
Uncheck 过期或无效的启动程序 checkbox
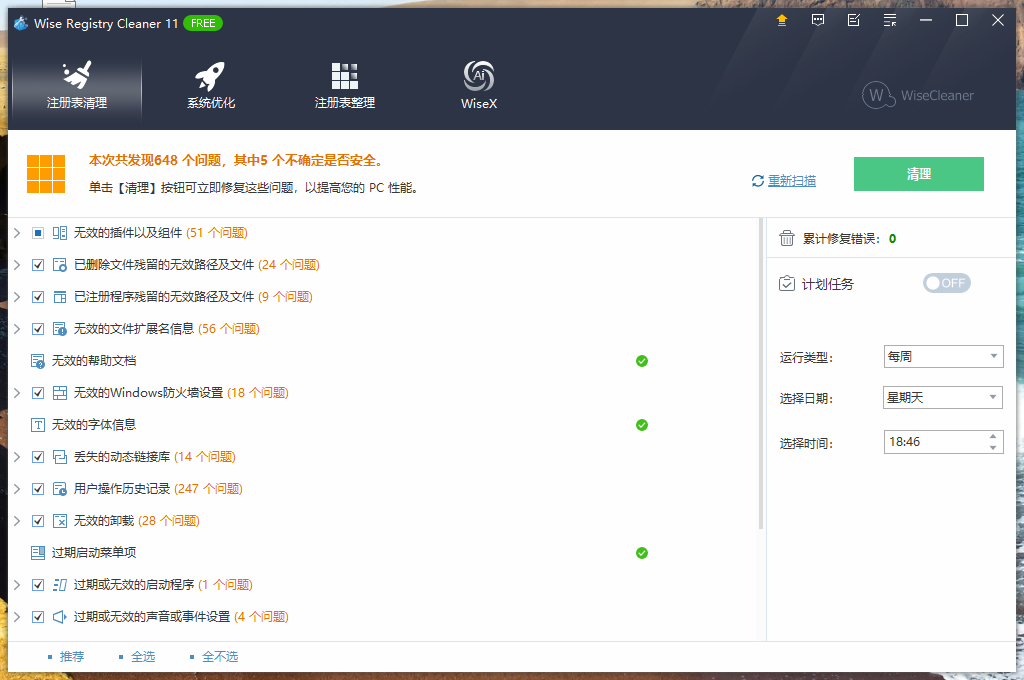tap(38, 585)
